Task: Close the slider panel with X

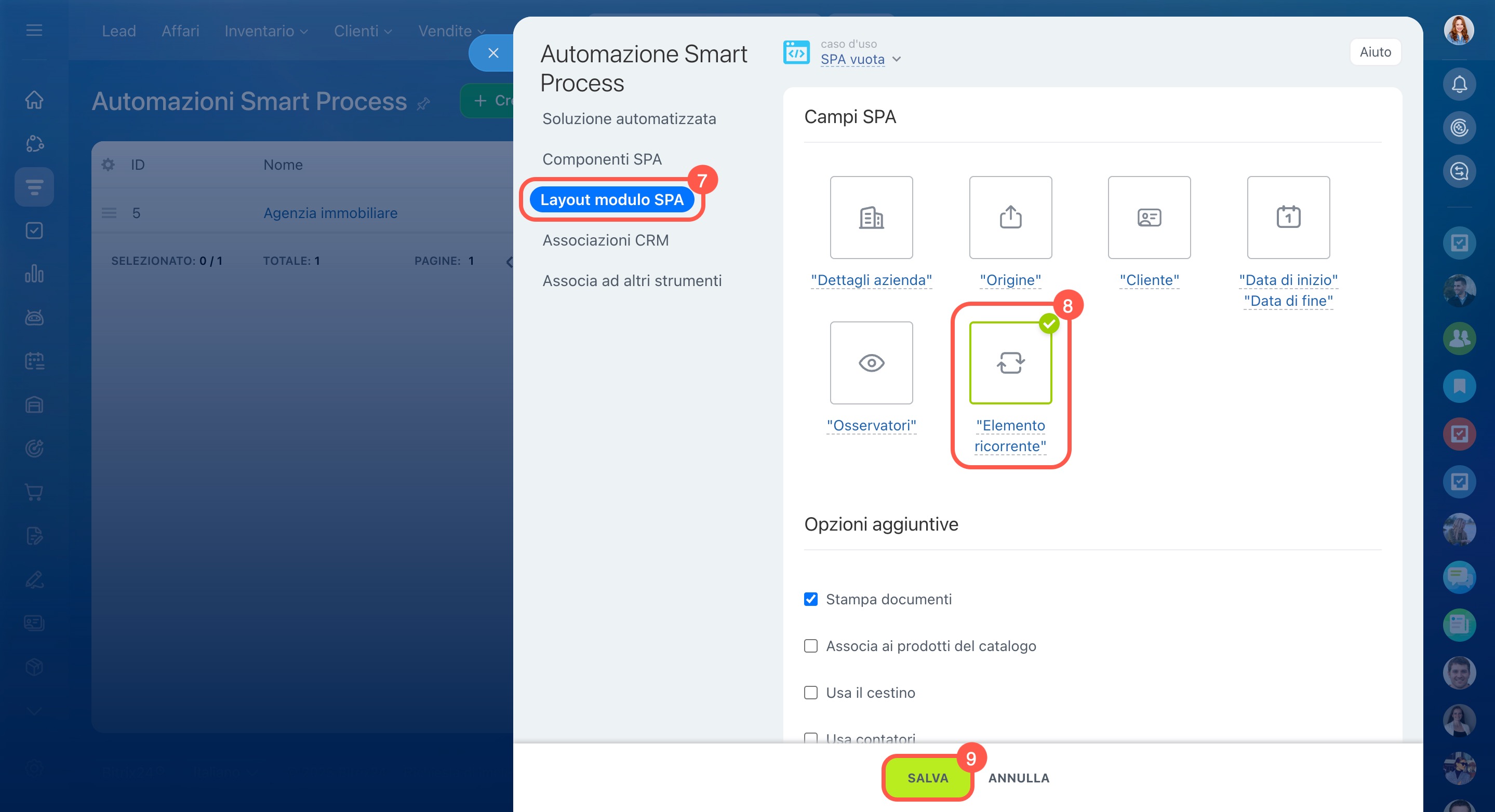Action: coord(493,53)
